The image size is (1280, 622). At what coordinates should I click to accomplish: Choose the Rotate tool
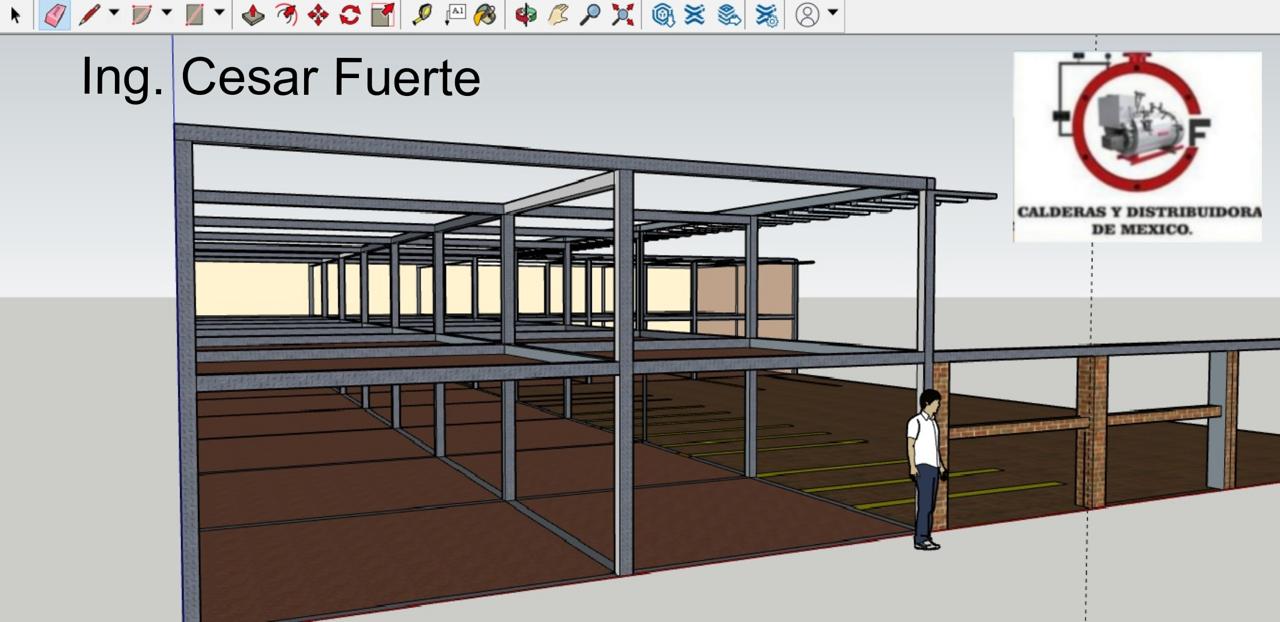[x=350, y=15]
